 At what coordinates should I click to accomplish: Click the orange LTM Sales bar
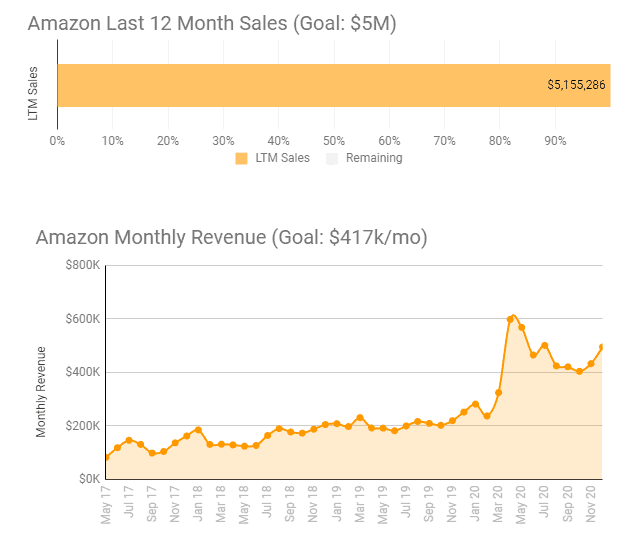coord(300,85)
